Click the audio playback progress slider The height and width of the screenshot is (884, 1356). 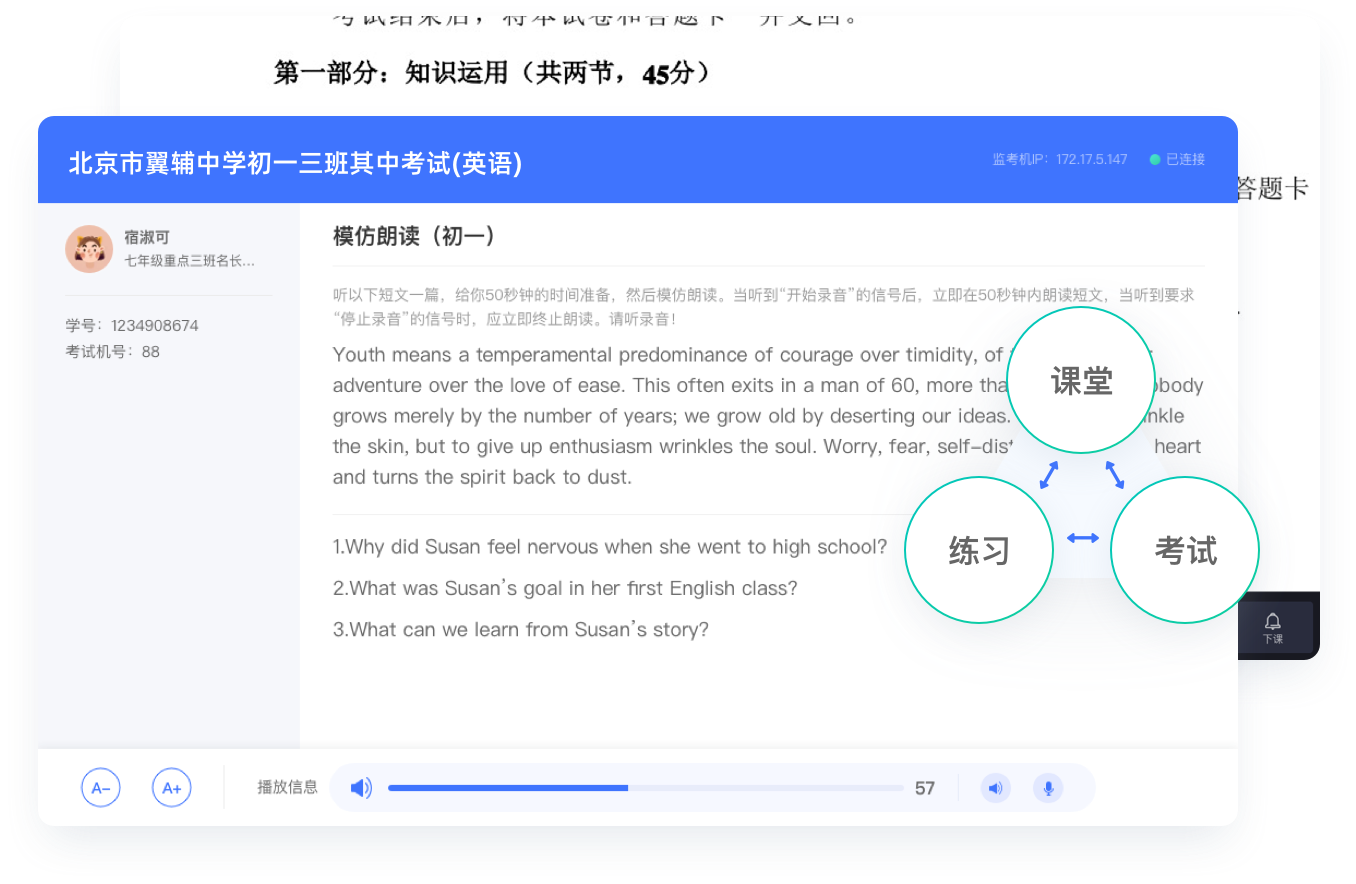(645, 788)
